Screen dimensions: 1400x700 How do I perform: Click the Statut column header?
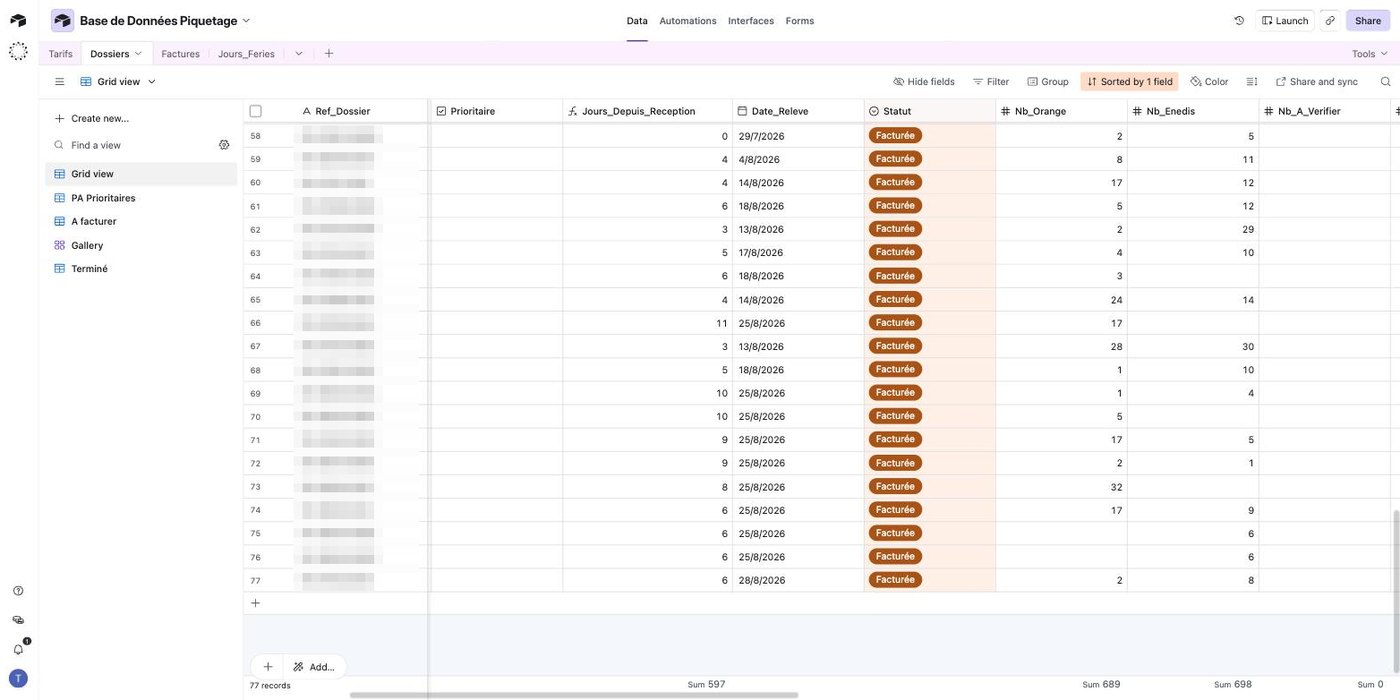pyautogui.click(x=930, y=111)
